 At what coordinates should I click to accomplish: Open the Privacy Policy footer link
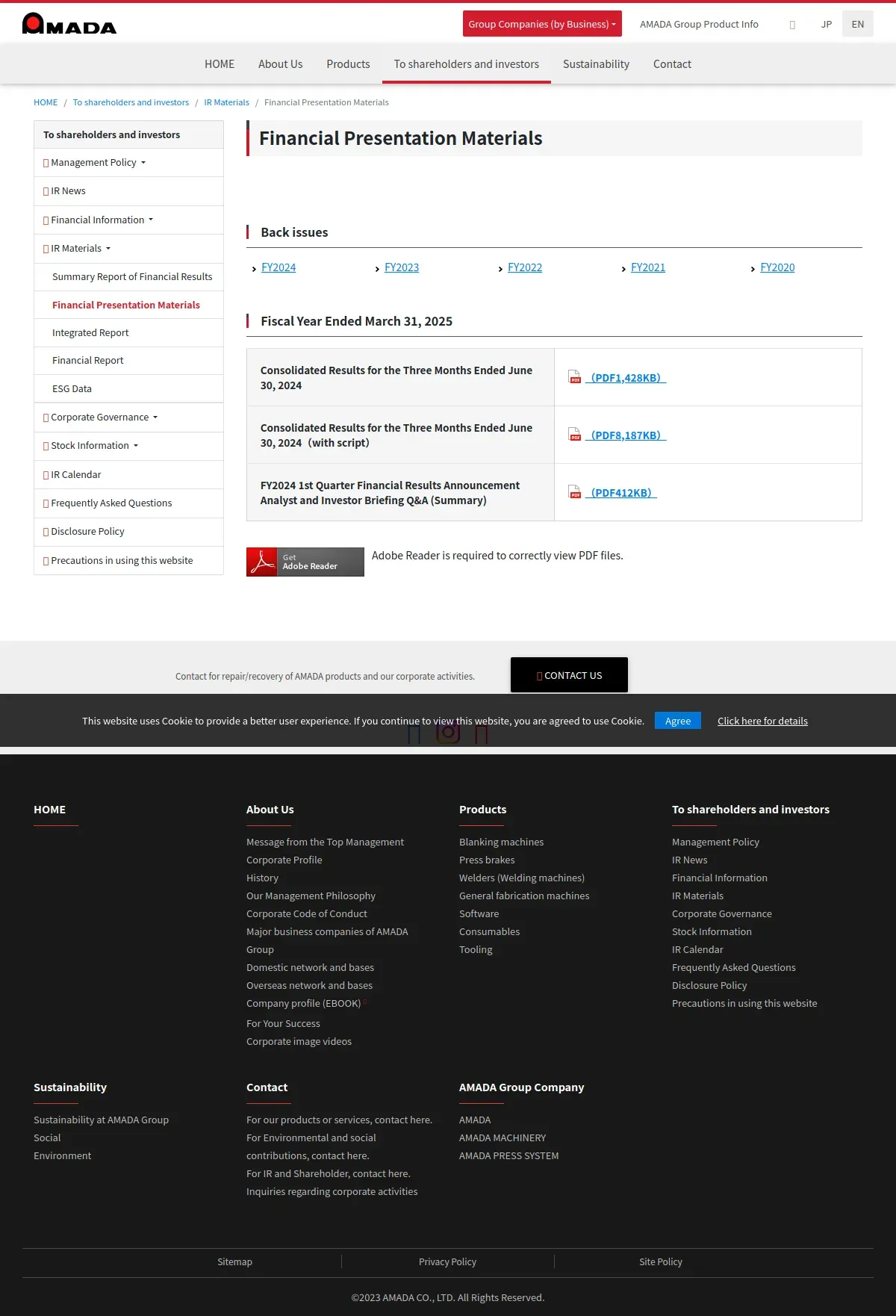point(447,1261)
